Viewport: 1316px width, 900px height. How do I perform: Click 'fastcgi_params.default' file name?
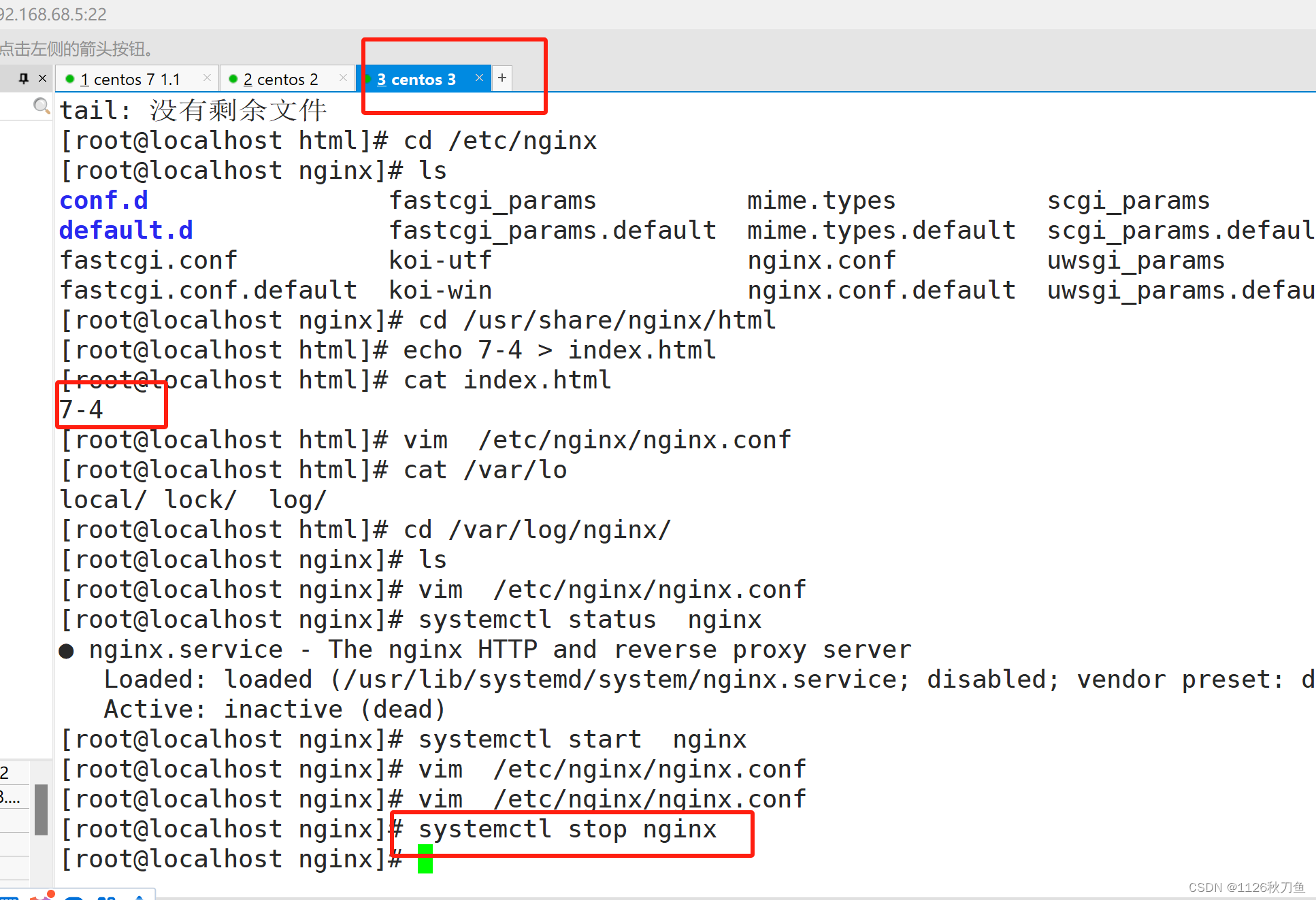553,231
